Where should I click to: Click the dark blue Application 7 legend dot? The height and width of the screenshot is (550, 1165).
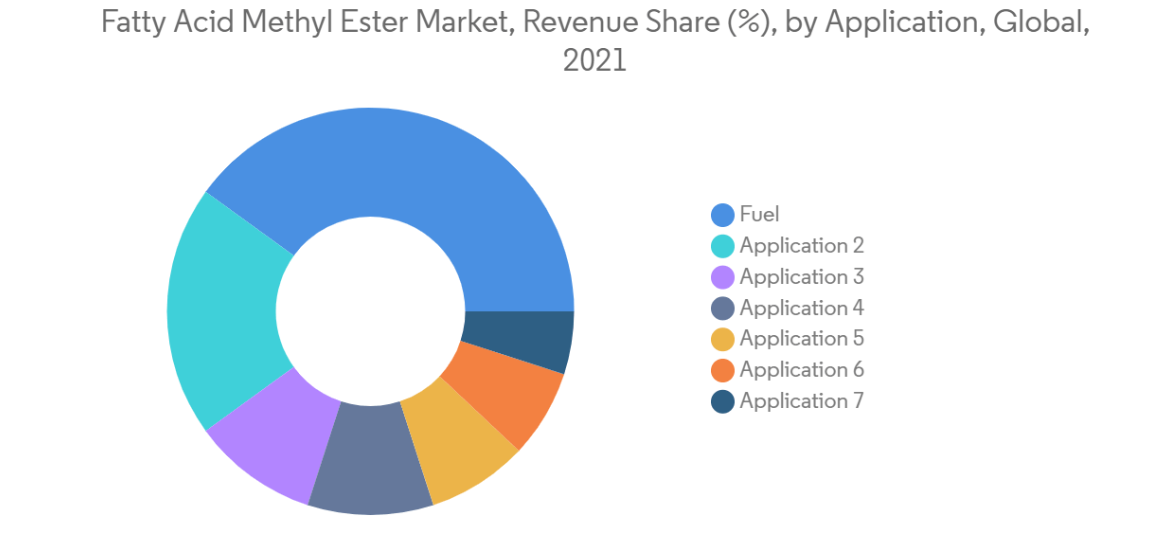point(723,401)
